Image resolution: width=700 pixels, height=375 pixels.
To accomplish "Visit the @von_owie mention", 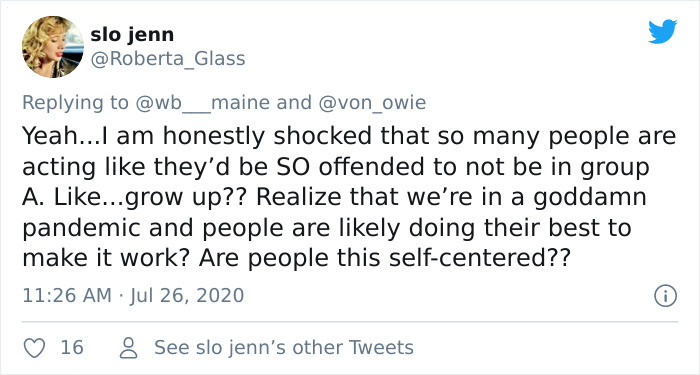I will tap(372, 103).
